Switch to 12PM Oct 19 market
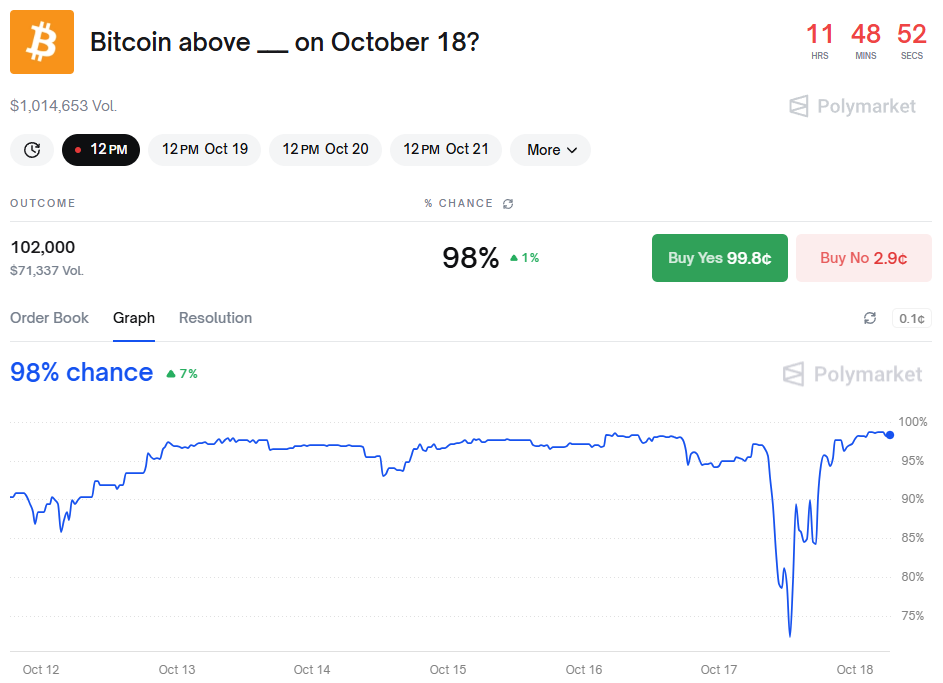 (x=205, y=150)
